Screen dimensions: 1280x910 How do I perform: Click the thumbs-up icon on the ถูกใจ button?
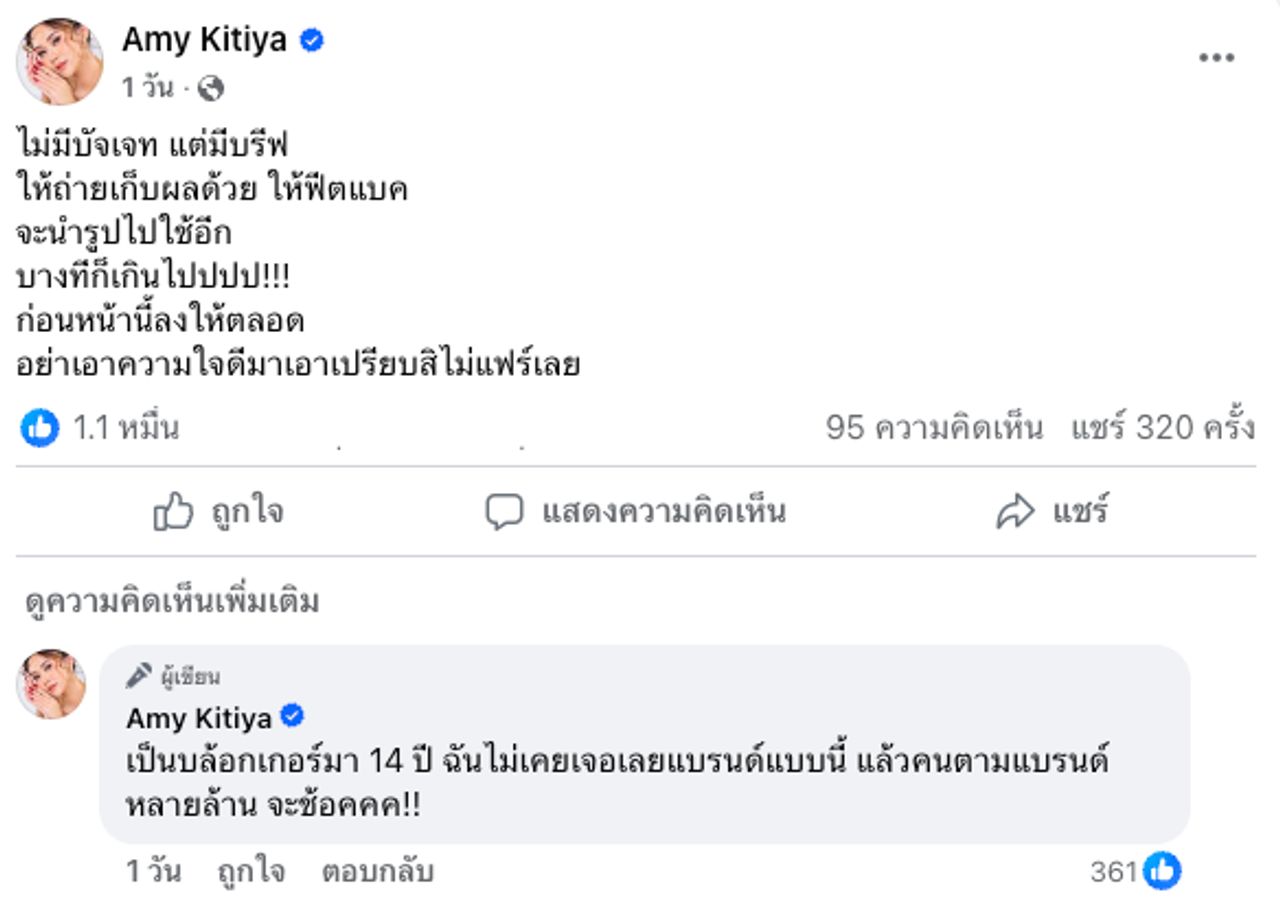[173, 512]
